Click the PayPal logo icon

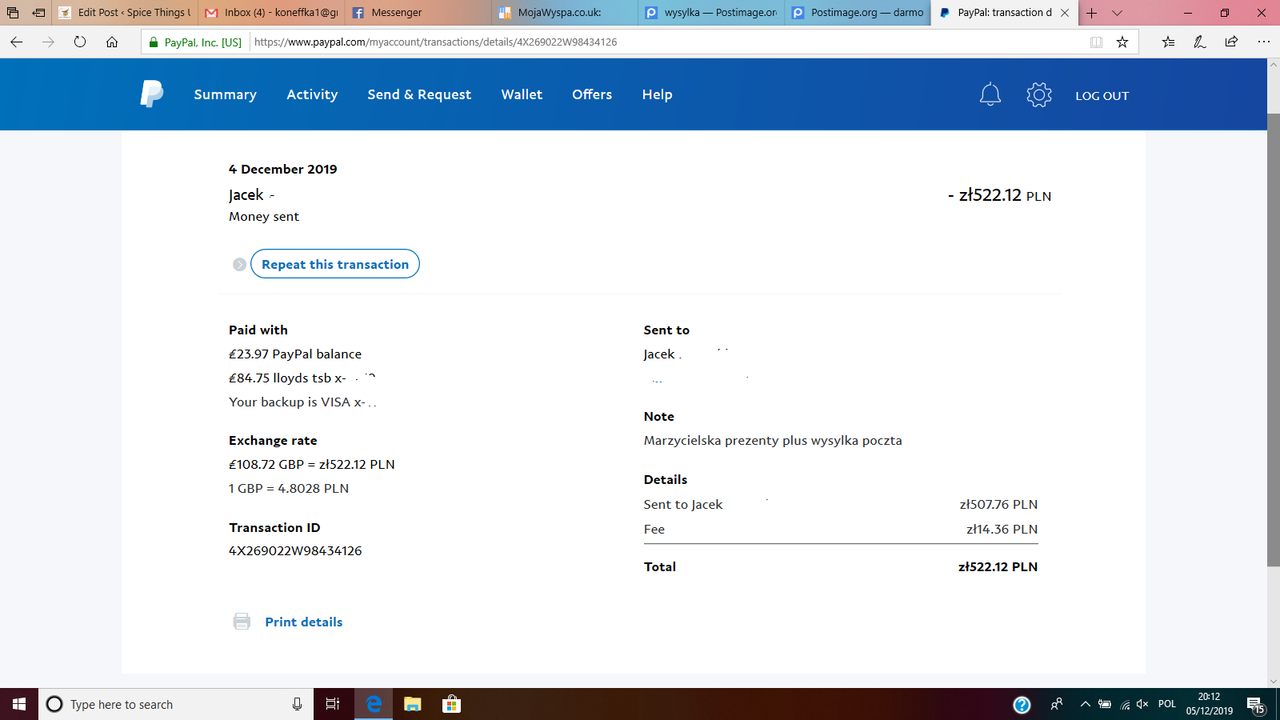(151, 94)
